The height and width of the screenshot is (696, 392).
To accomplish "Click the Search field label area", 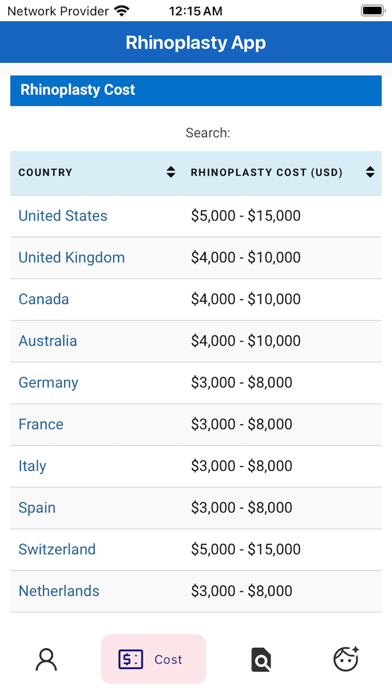I will point(208,133).
